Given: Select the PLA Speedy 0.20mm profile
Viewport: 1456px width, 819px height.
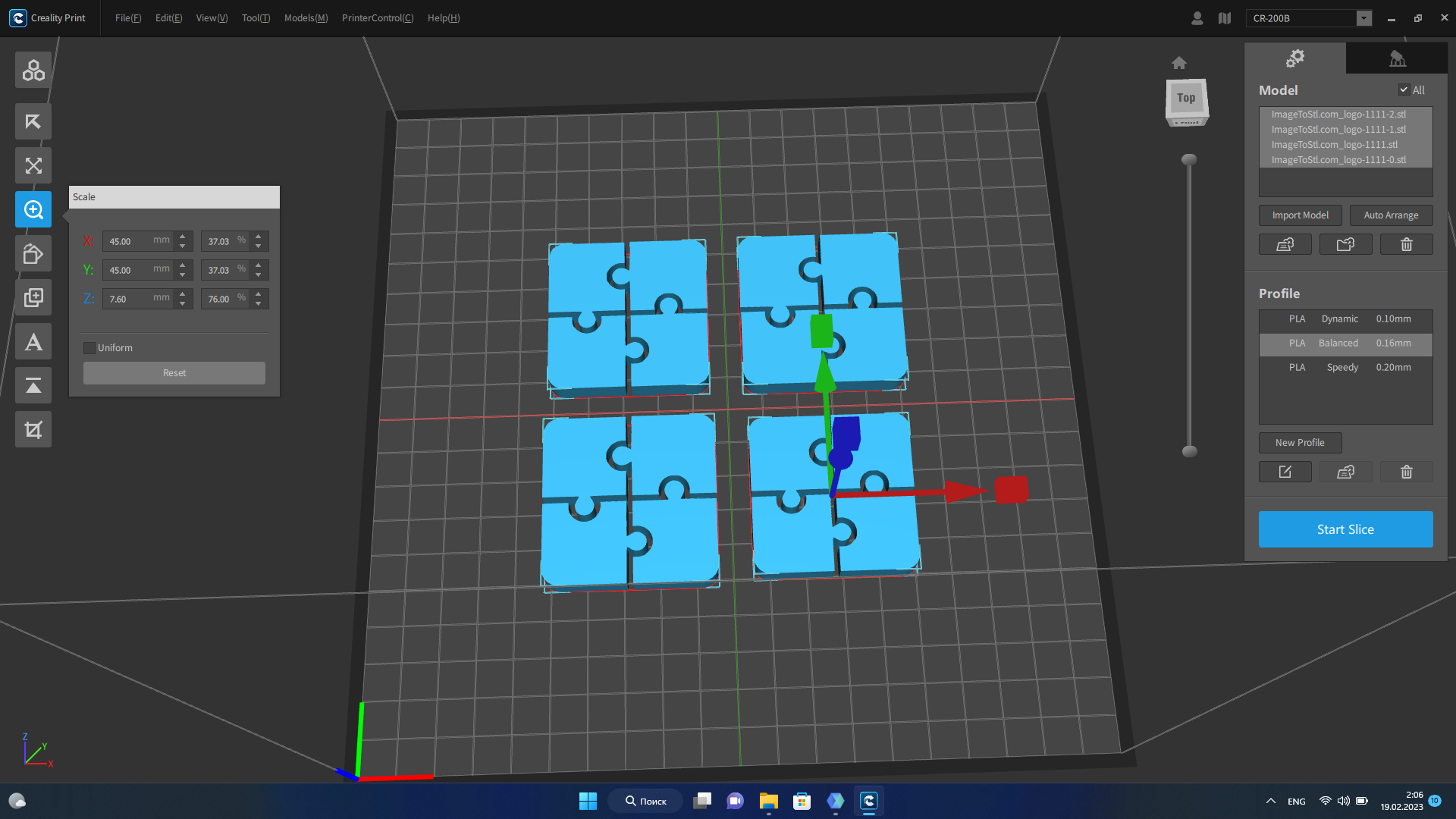Looking at the screenshot, I should click(x=1345, y=367).
